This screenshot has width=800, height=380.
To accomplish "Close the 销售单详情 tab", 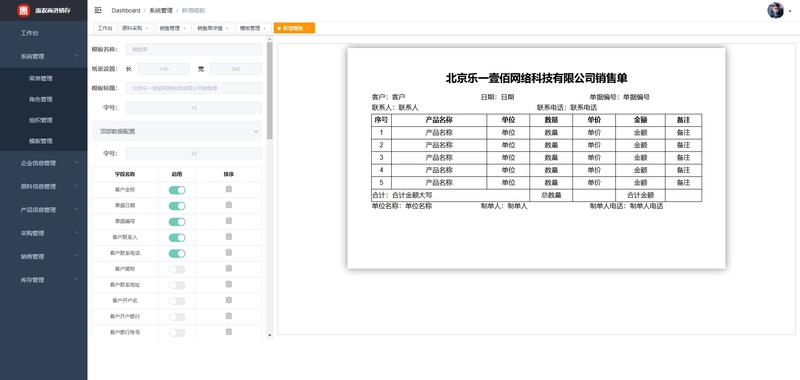I will (x=227, y=28).
